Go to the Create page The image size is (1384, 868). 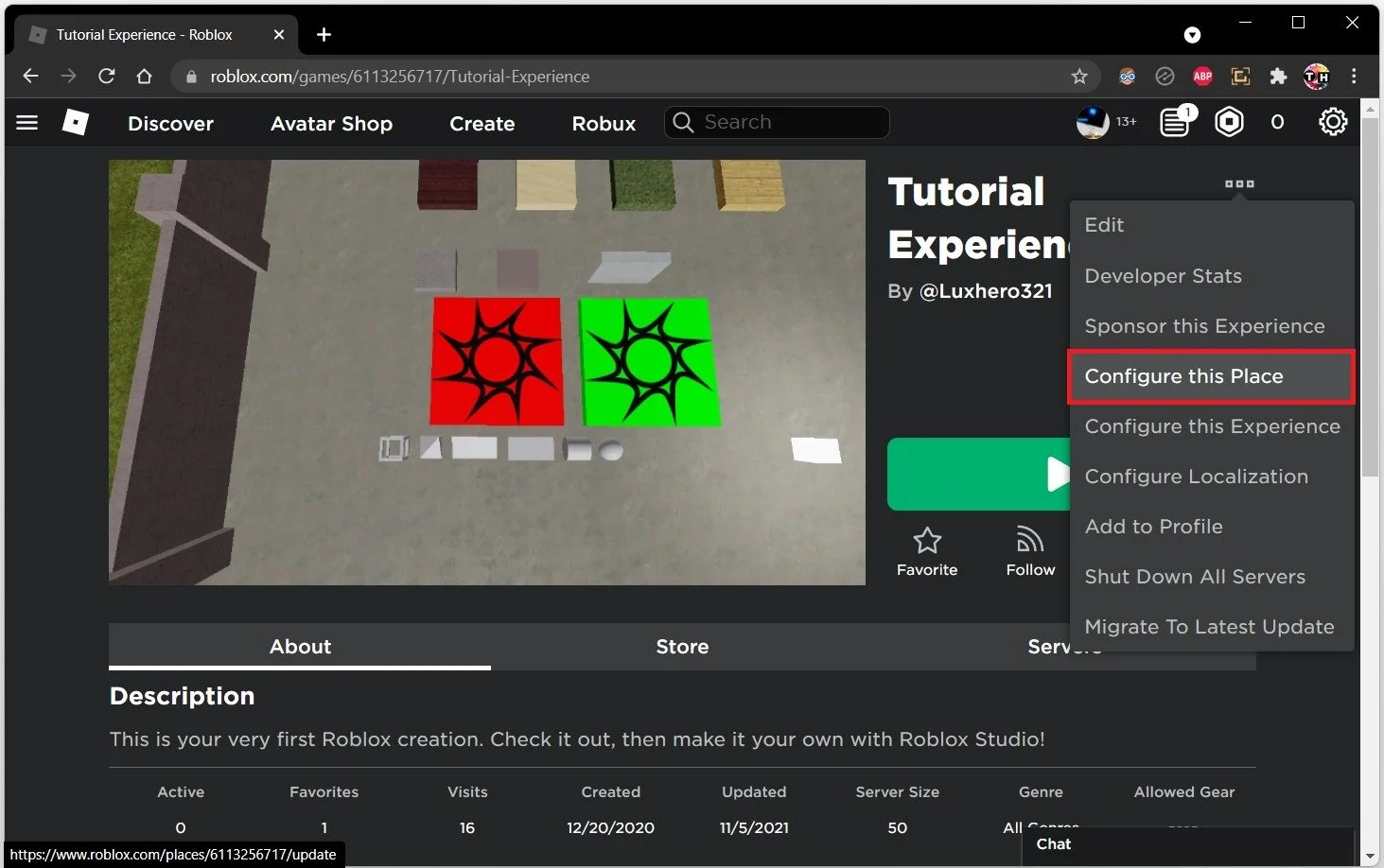(x=482, y=124)
